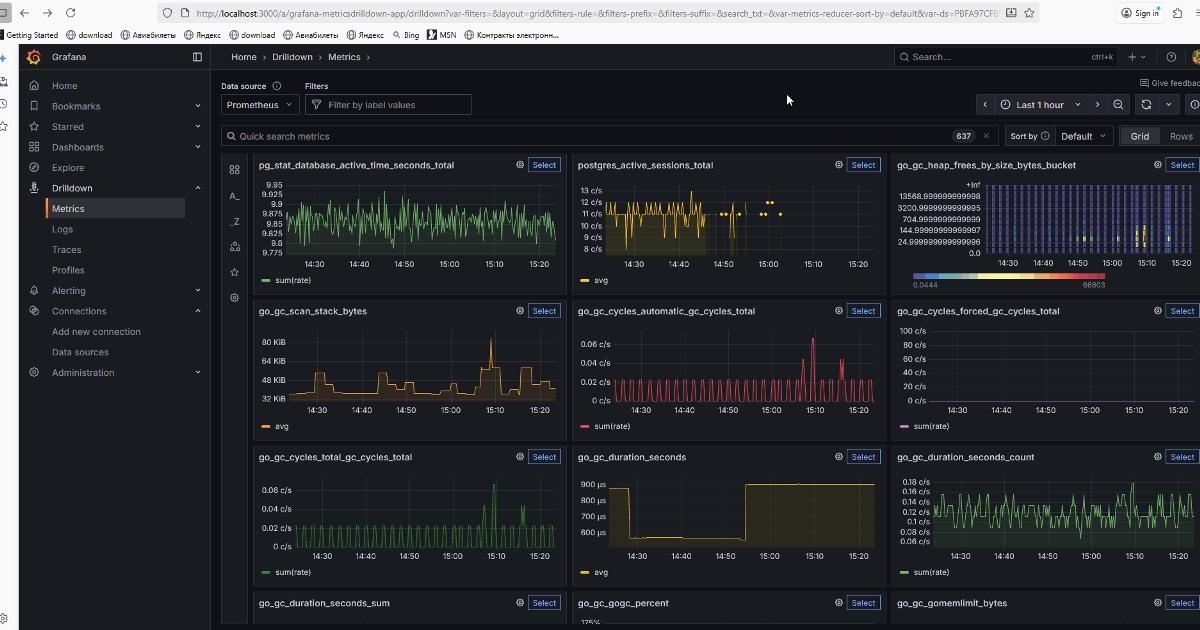Click the Grafana logo icon

35,57
